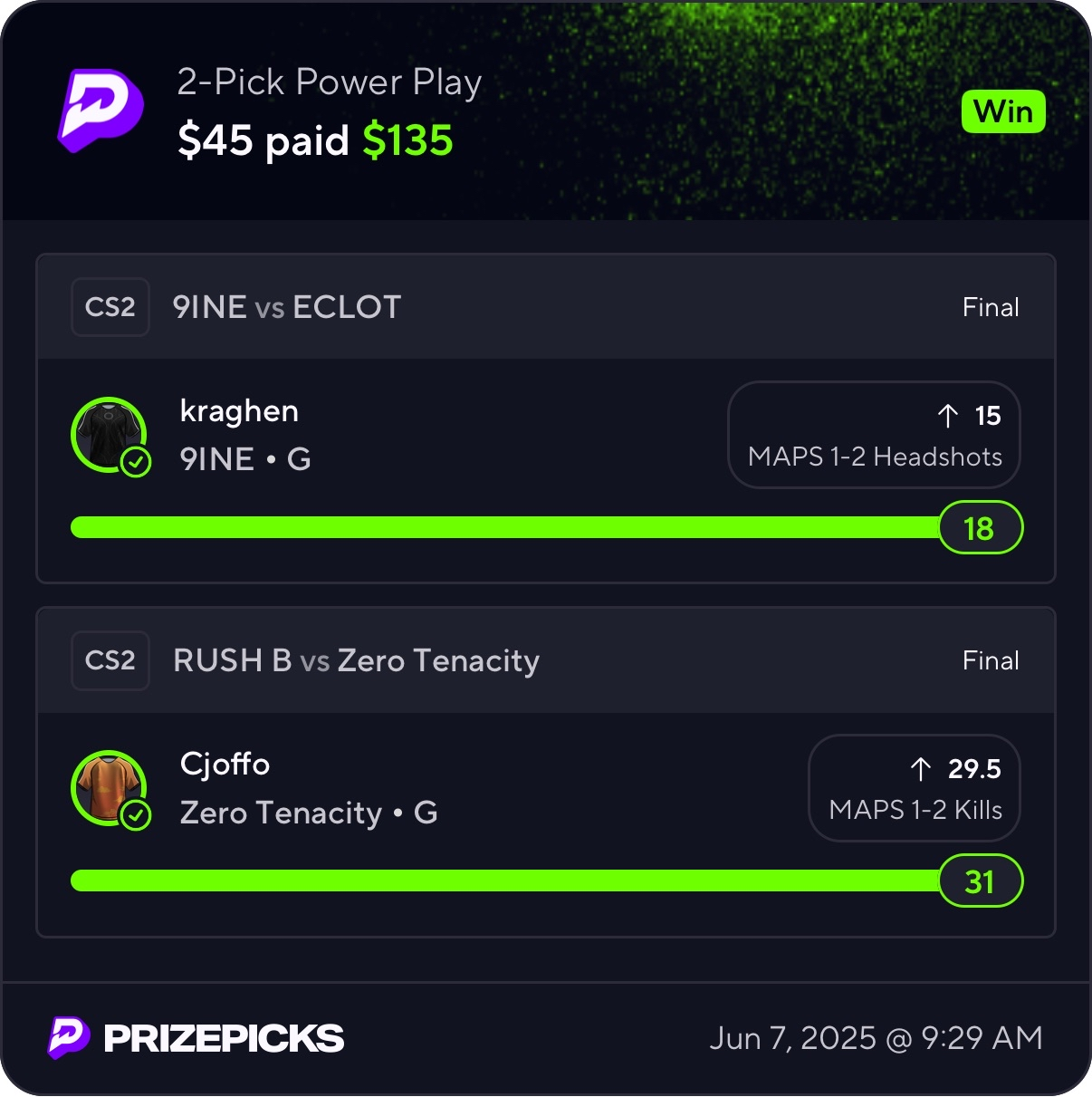Screen dimensions: 1092x1097
Task: Select the Cjoffo player name
Action: pyautogui.click(x=225, y=765)
